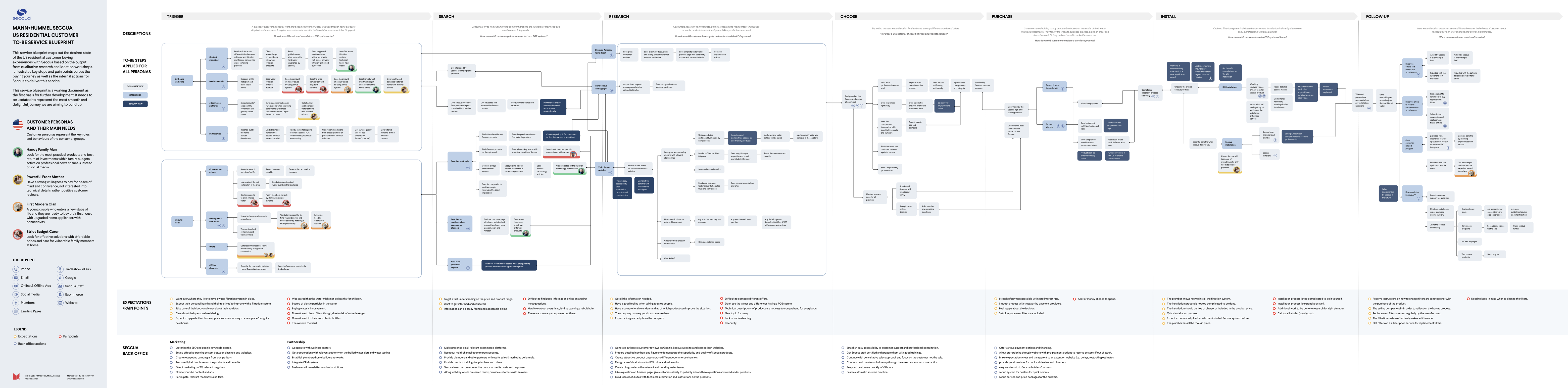Click the Landing Pages touch point icon
Image resolution: width=1568 pixels, height=388 pixels.
coord(16,311)
